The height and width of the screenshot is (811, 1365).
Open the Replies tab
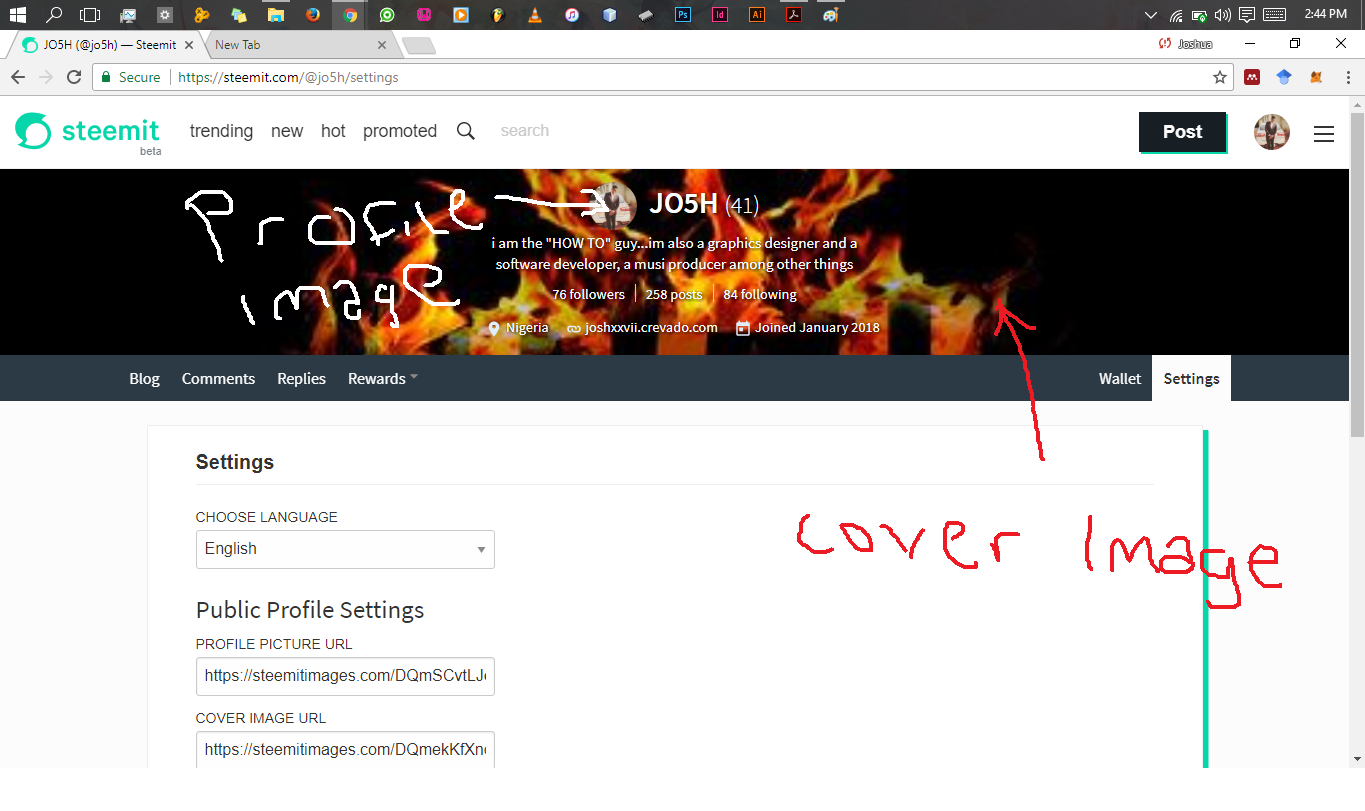(x=301, y=379)
